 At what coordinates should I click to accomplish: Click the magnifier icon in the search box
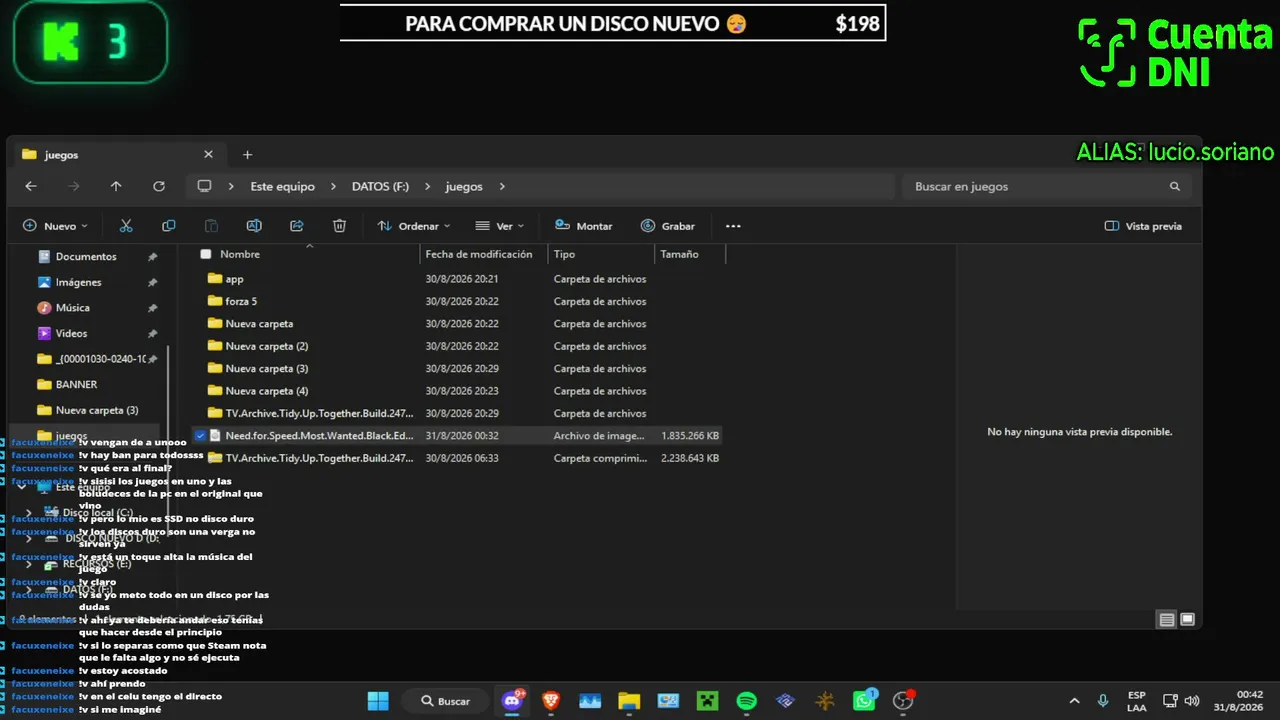click(1175, 187)
